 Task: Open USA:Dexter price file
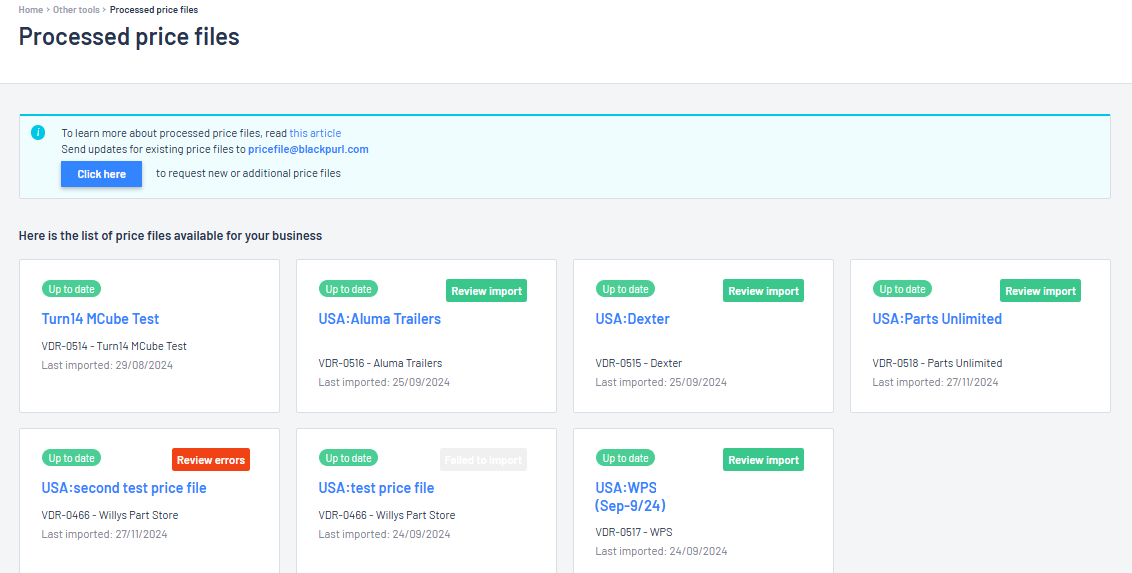(x=632, y=318)
